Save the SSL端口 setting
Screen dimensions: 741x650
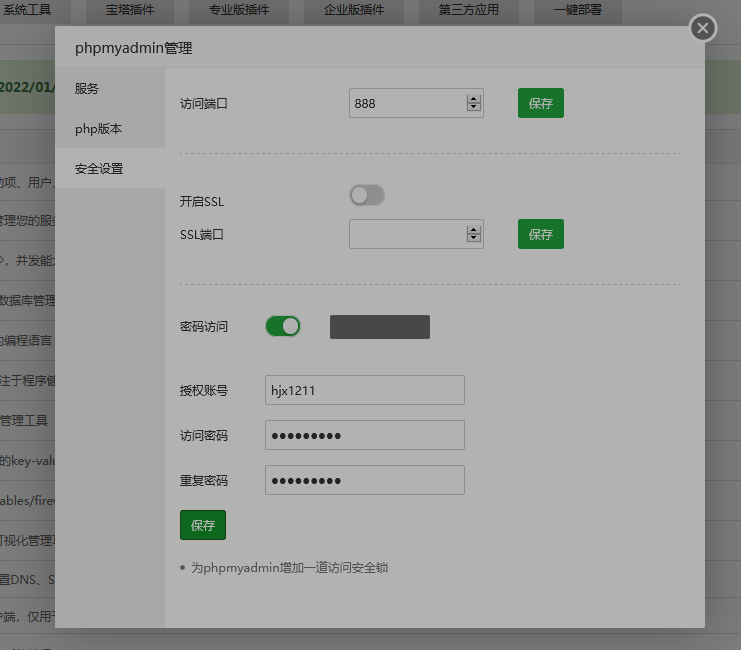541,234
